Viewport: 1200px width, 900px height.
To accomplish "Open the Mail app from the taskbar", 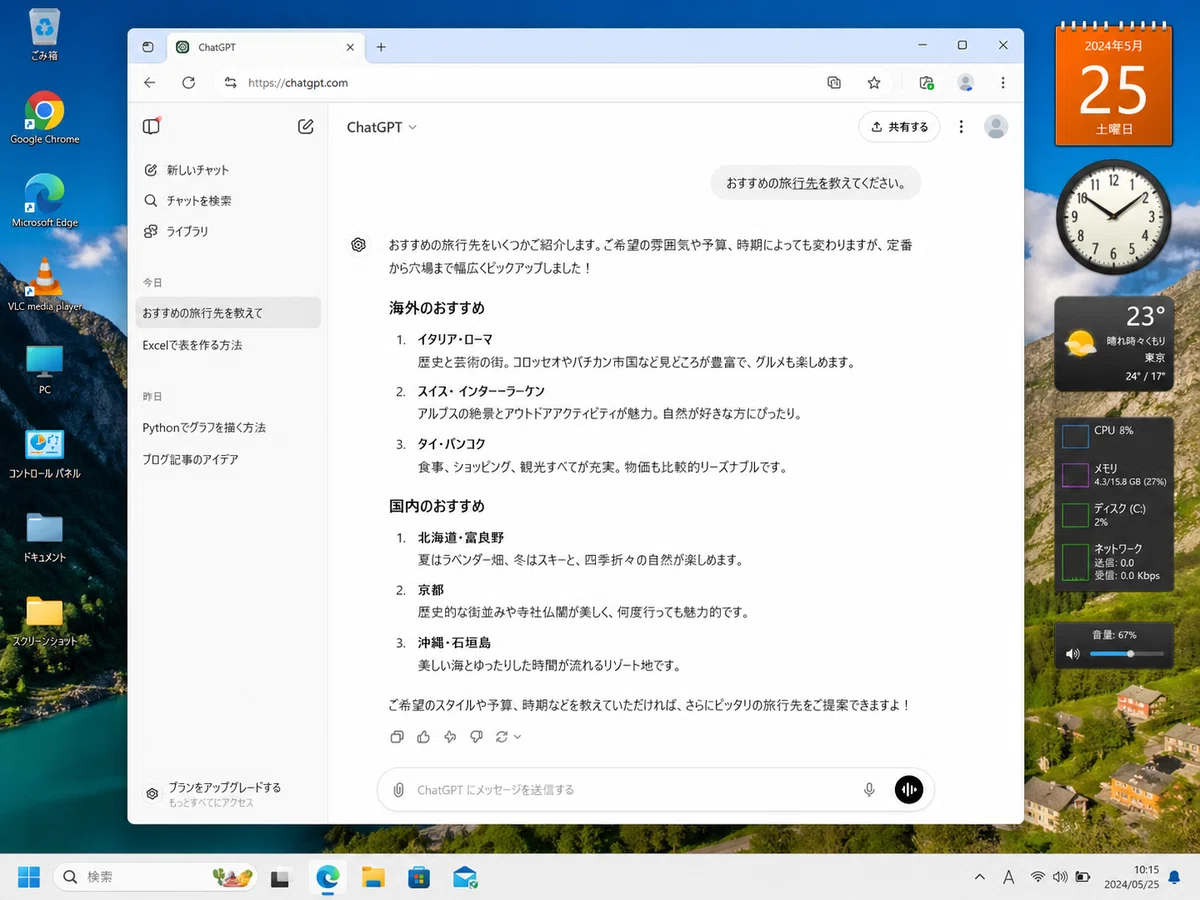I will 465,877.
